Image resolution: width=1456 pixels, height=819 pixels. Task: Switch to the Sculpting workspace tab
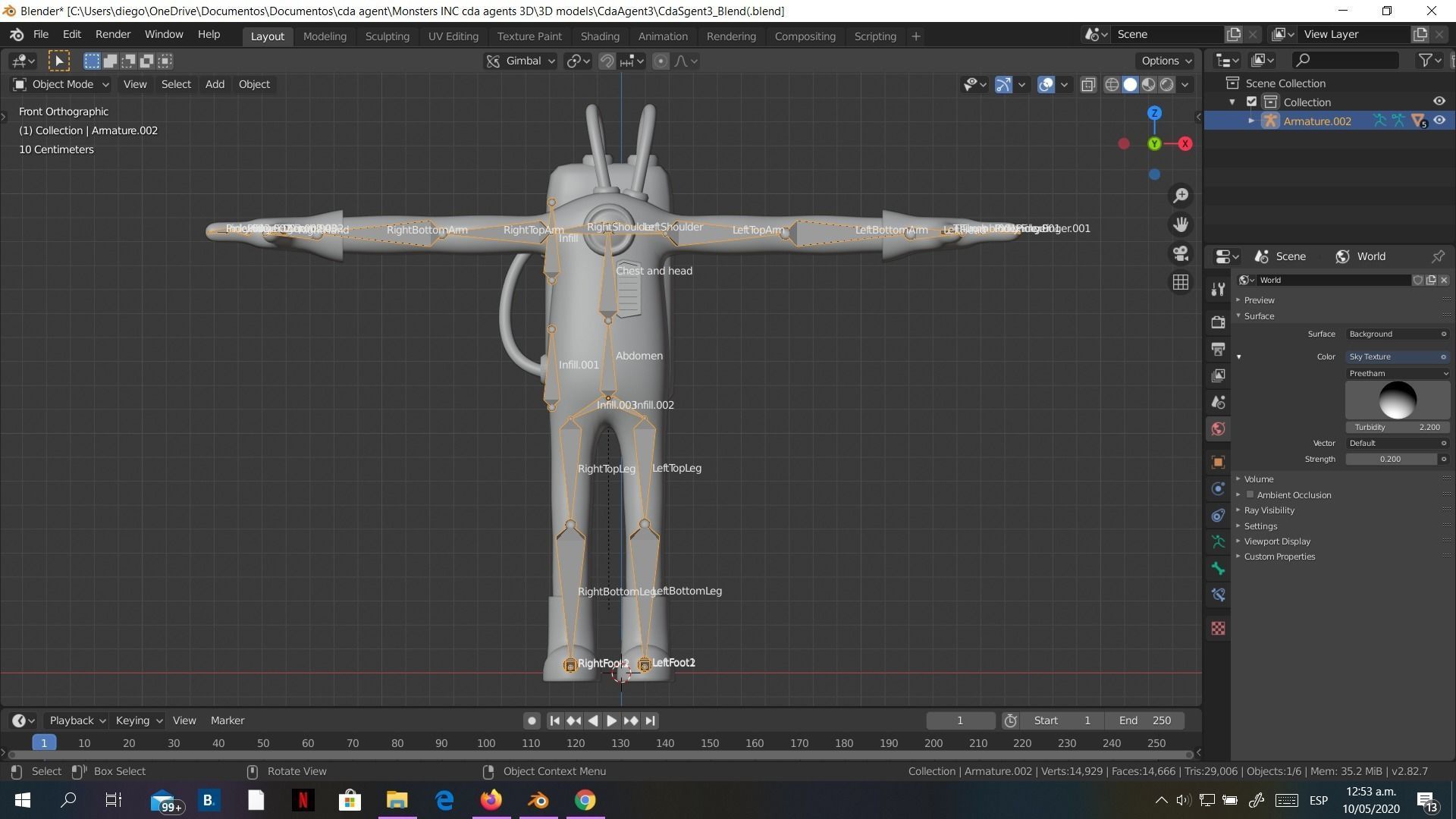[x=387, y=36]
